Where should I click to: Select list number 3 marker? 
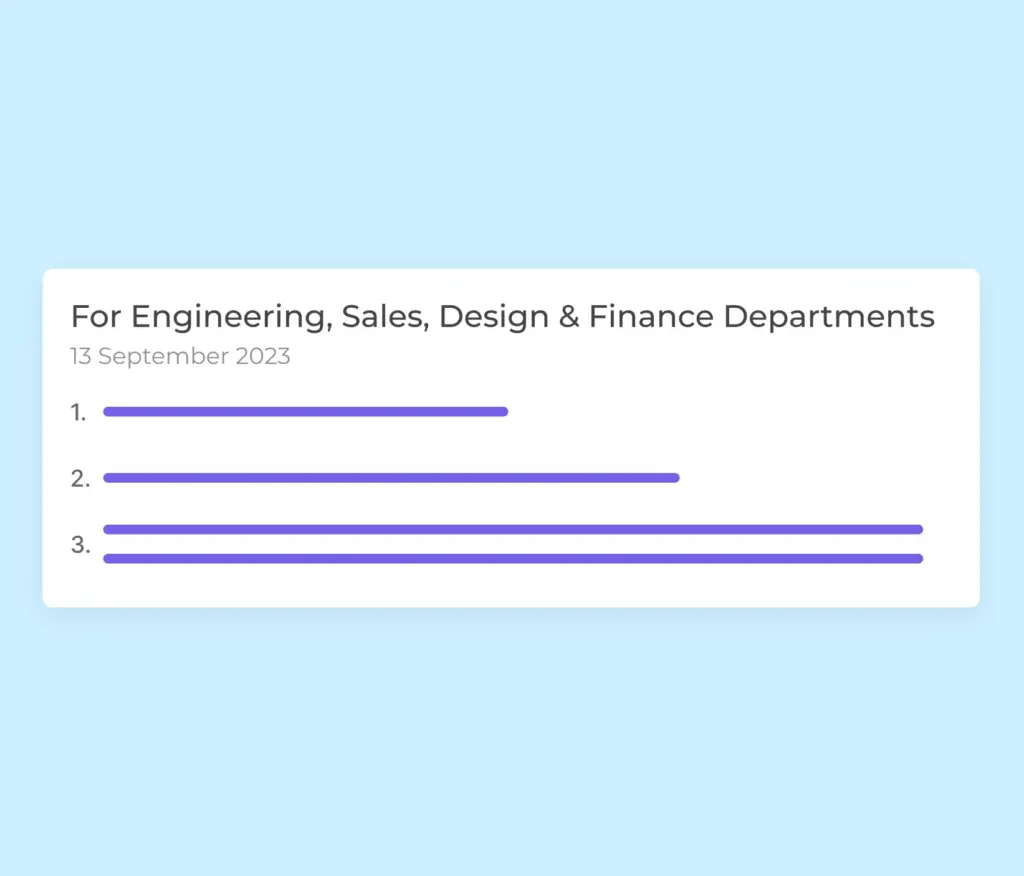[80, 545]
